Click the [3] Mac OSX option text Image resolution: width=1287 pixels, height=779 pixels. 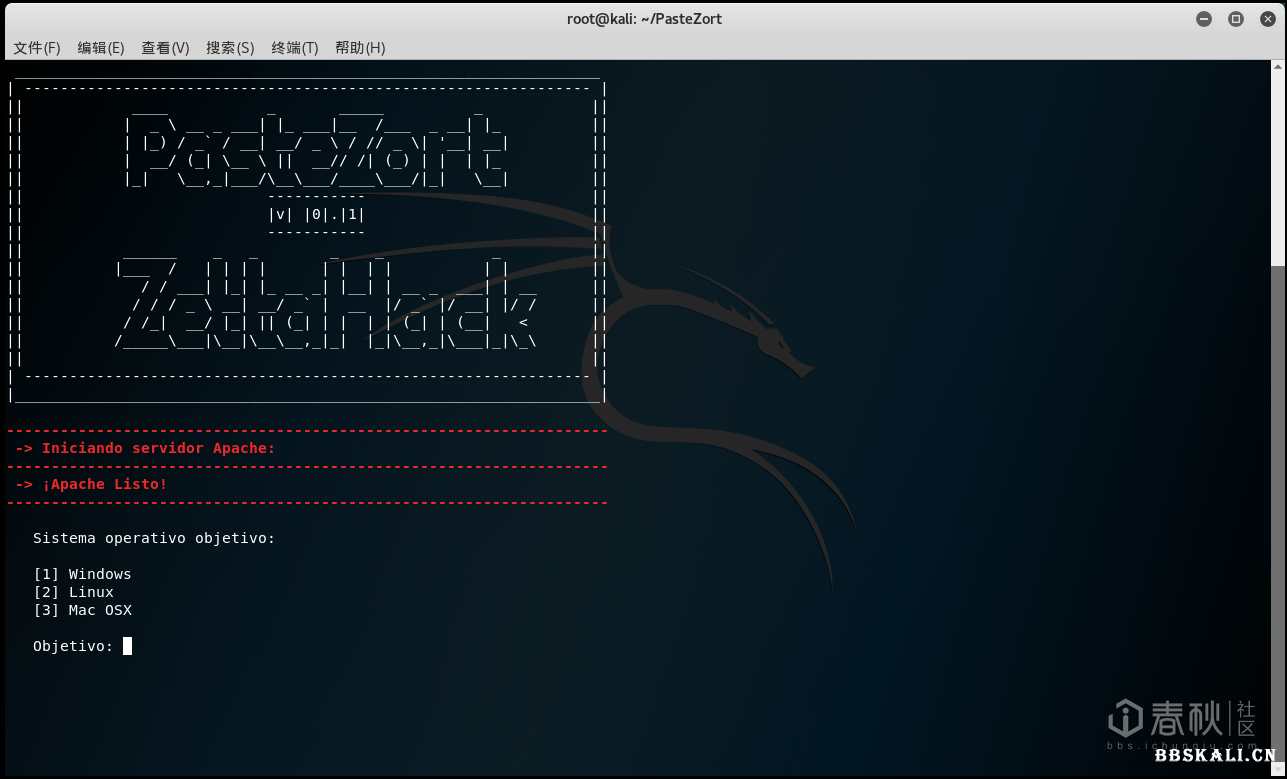(x=82, y=610)
